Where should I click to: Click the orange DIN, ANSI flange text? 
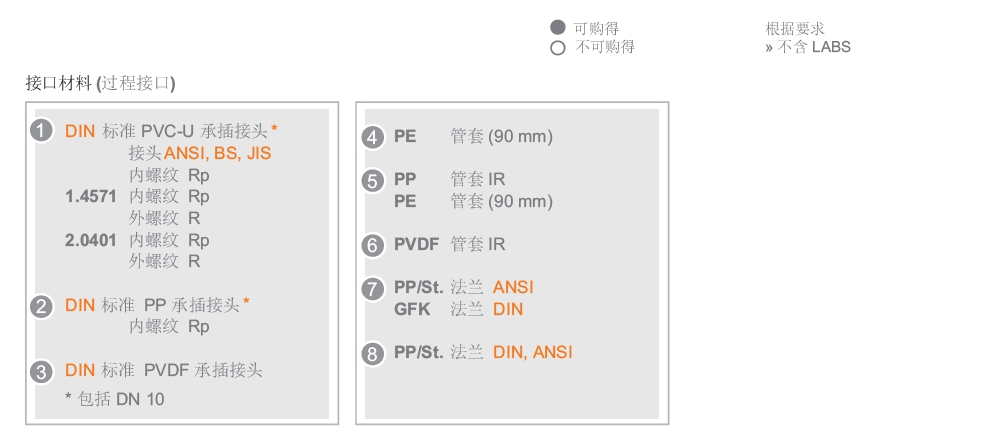533,352
